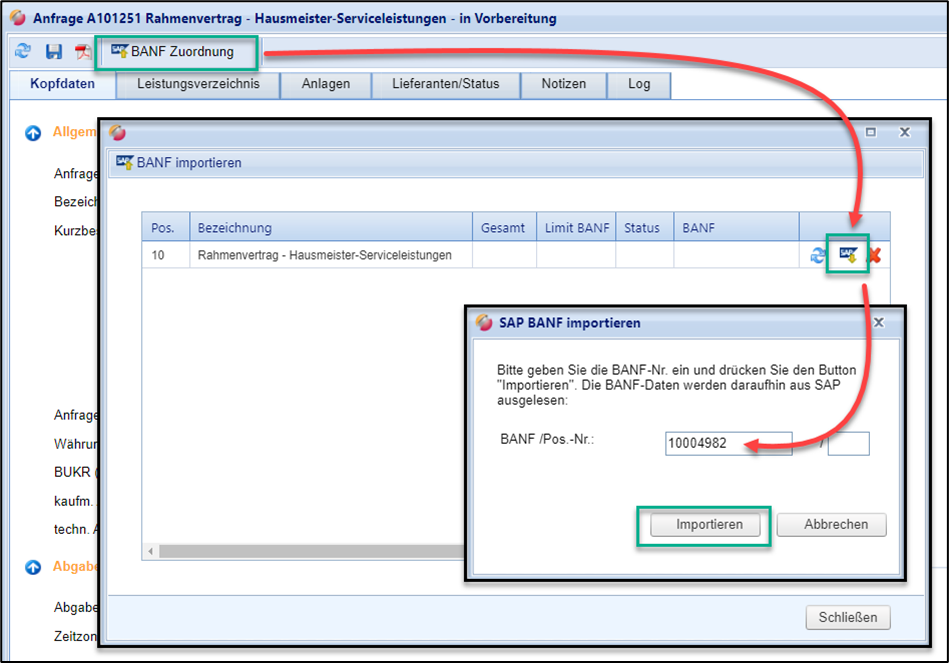This screenshot has width=949, height=663.
Task: Click the refresh icon in top toolbar
Action: [x=23, y=51]
